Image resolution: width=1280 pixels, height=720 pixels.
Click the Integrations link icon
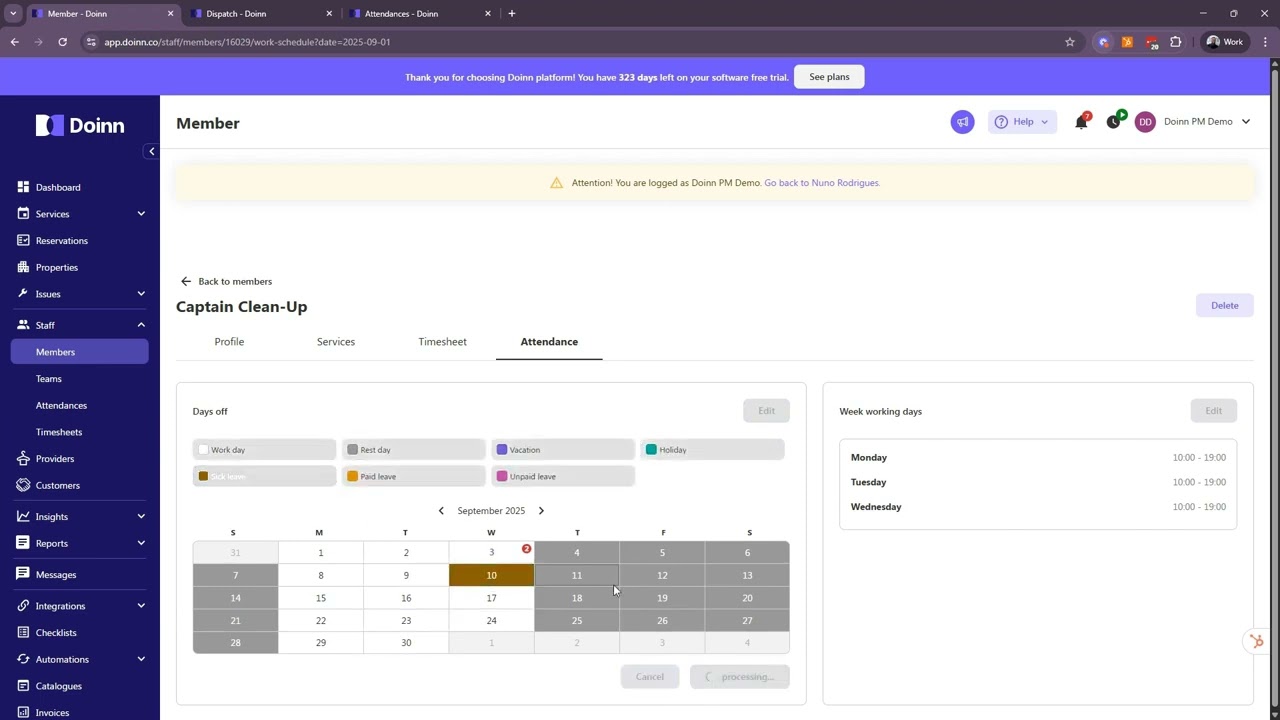click(23, 605)
